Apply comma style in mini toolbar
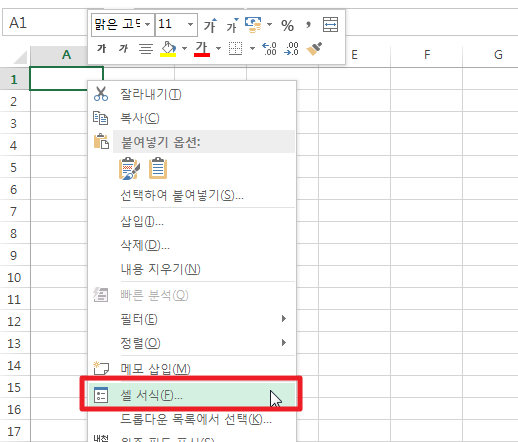 pyautogui.click(x=308, y=25)
